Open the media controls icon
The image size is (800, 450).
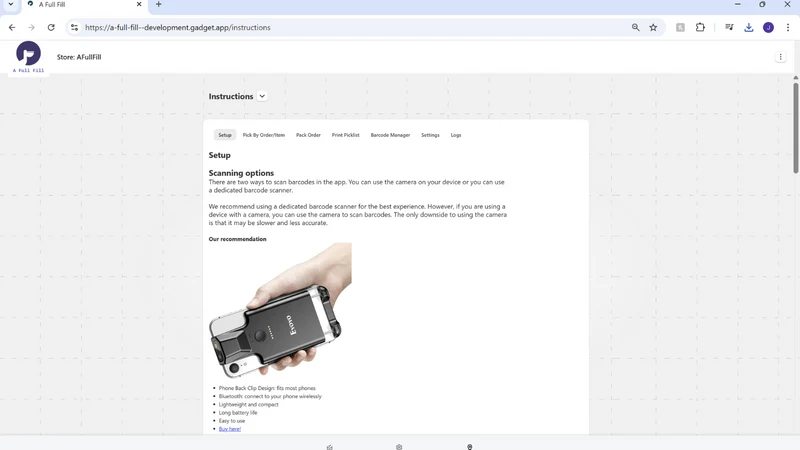tap(729, 28)
